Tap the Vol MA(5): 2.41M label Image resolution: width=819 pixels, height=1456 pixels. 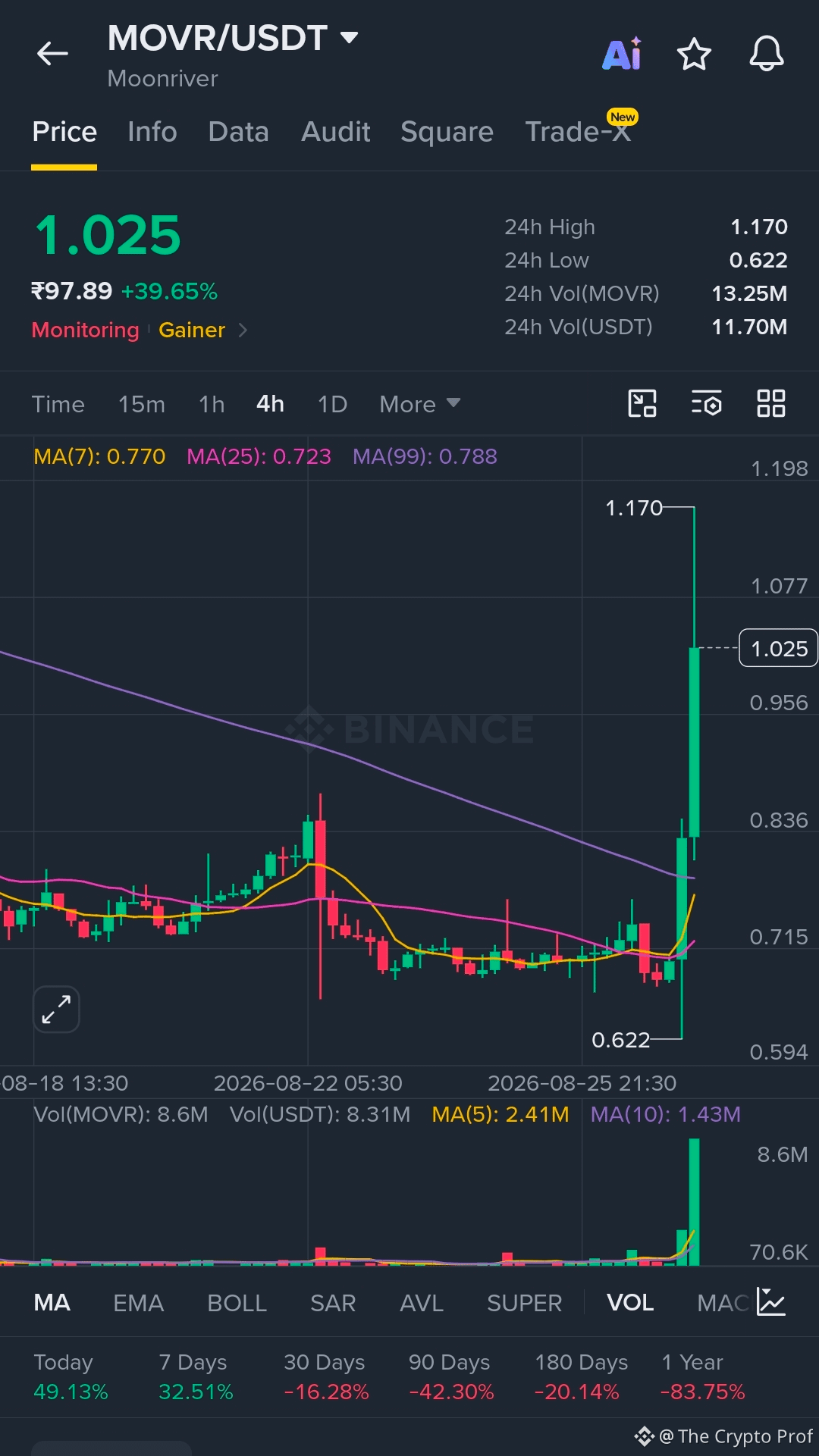500,1114
